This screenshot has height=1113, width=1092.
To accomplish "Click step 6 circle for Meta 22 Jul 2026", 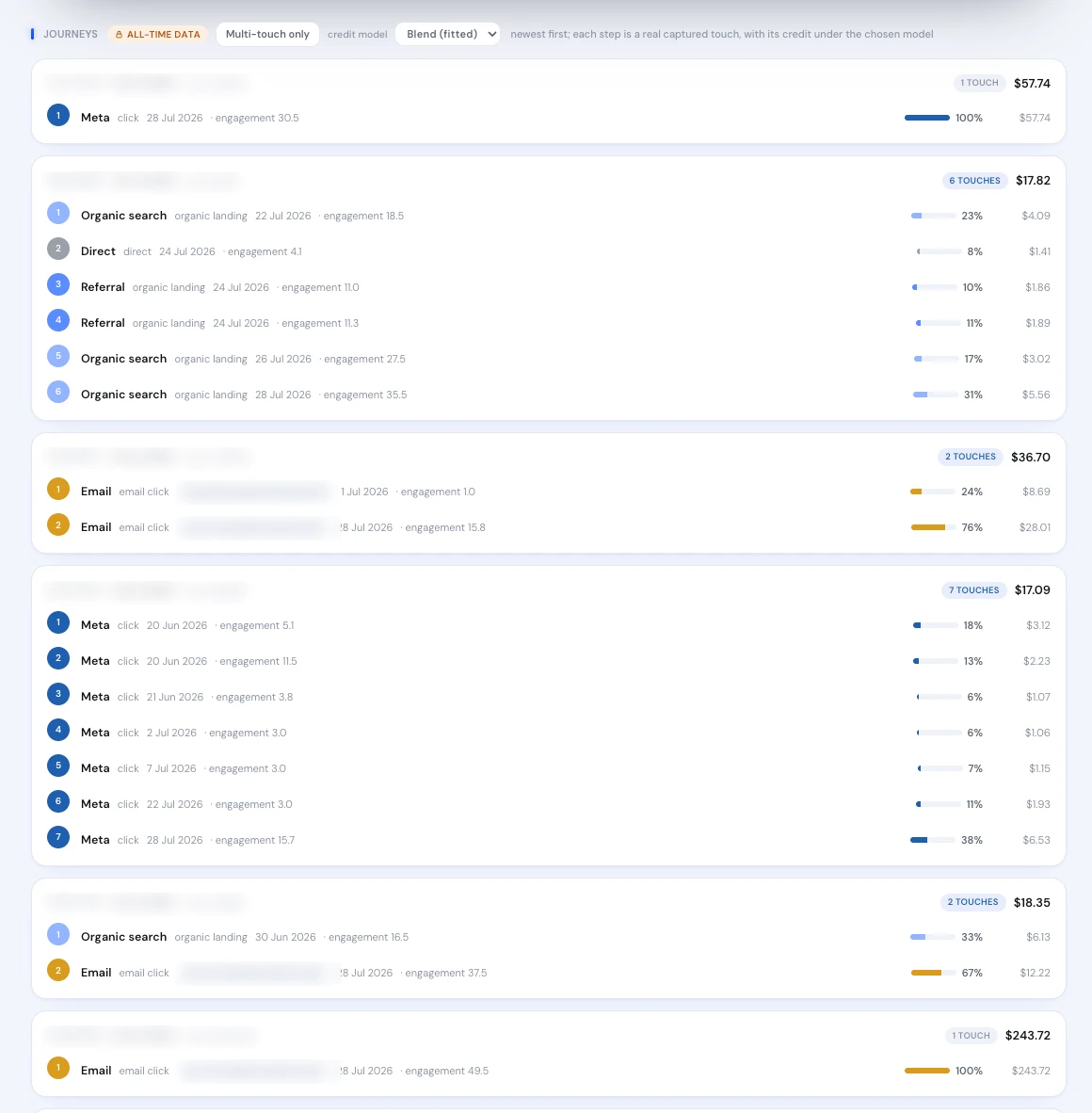I will 58,801.
